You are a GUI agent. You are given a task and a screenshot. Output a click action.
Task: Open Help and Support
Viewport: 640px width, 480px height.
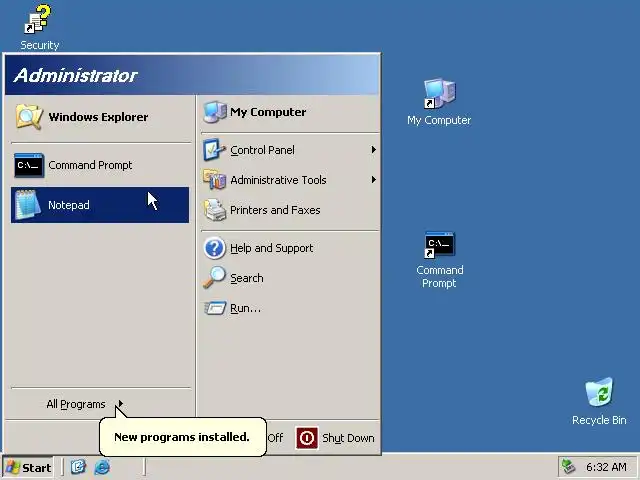point(290,248)
